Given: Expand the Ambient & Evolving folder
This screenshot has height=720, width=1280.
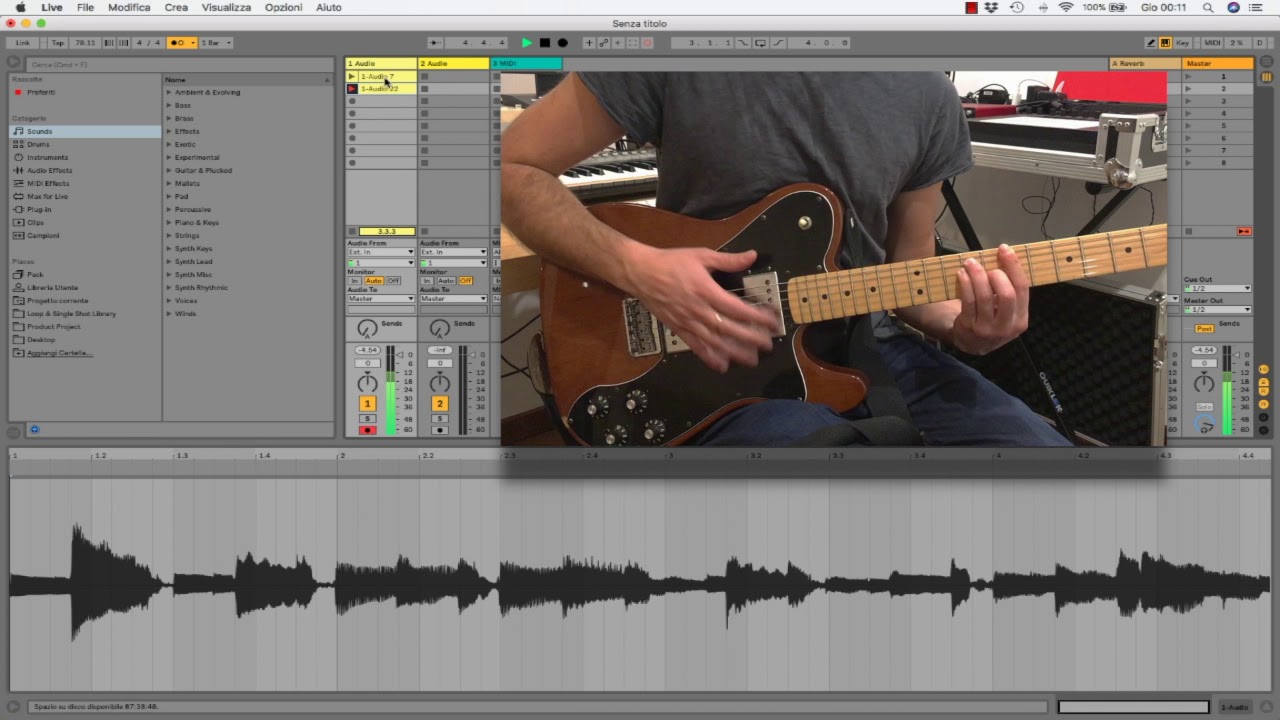Looking at the screenshot, I should pyautogui.click(x=169, y=92).
